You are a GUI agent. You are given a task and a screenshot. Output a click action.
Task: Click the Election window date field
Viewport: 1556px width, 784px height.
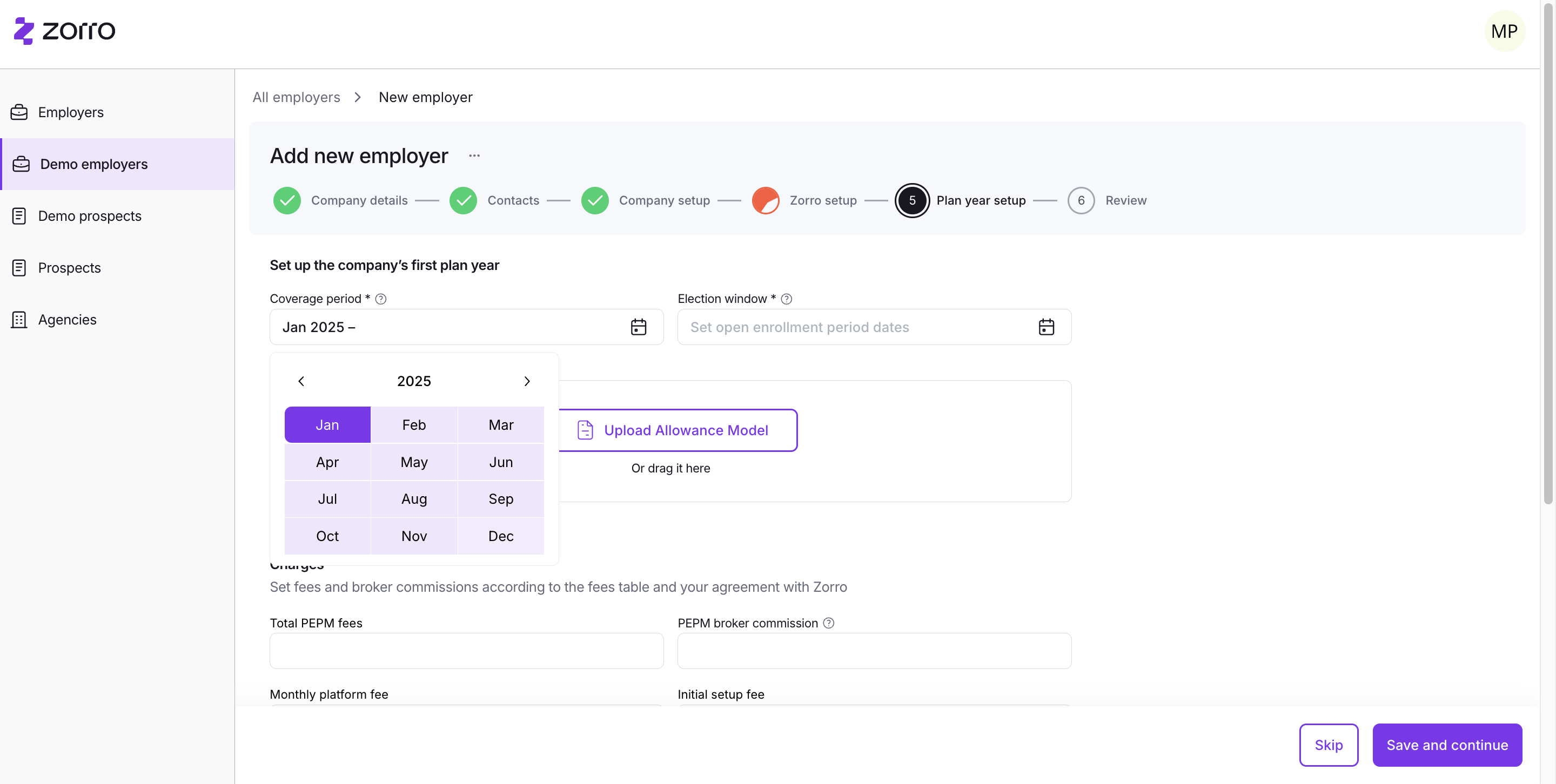click(x=874, y=327)
